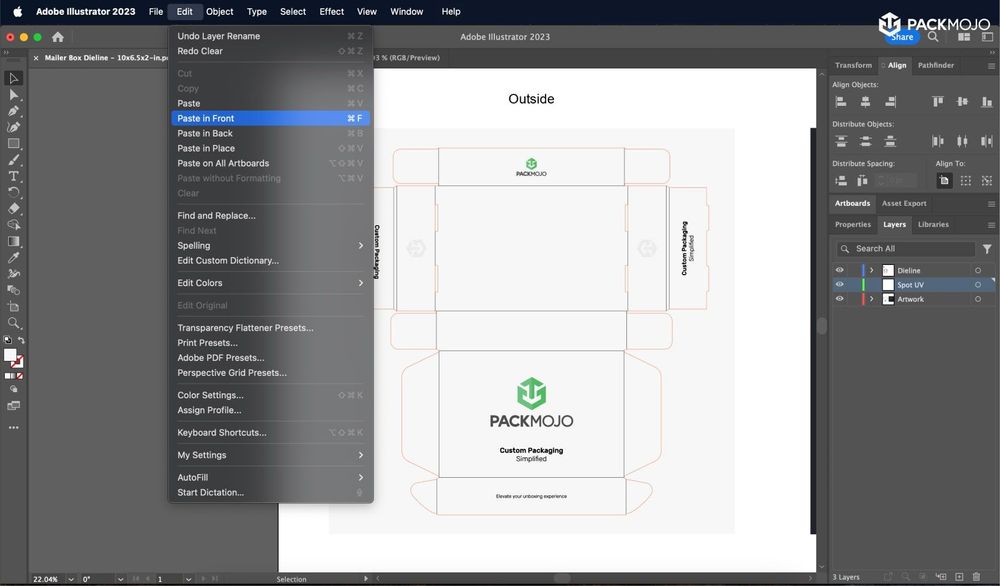The image size is (1000, 586).
Task: Click Horizontal Align Left in Align panel
Action: click(x=841, y=101)
